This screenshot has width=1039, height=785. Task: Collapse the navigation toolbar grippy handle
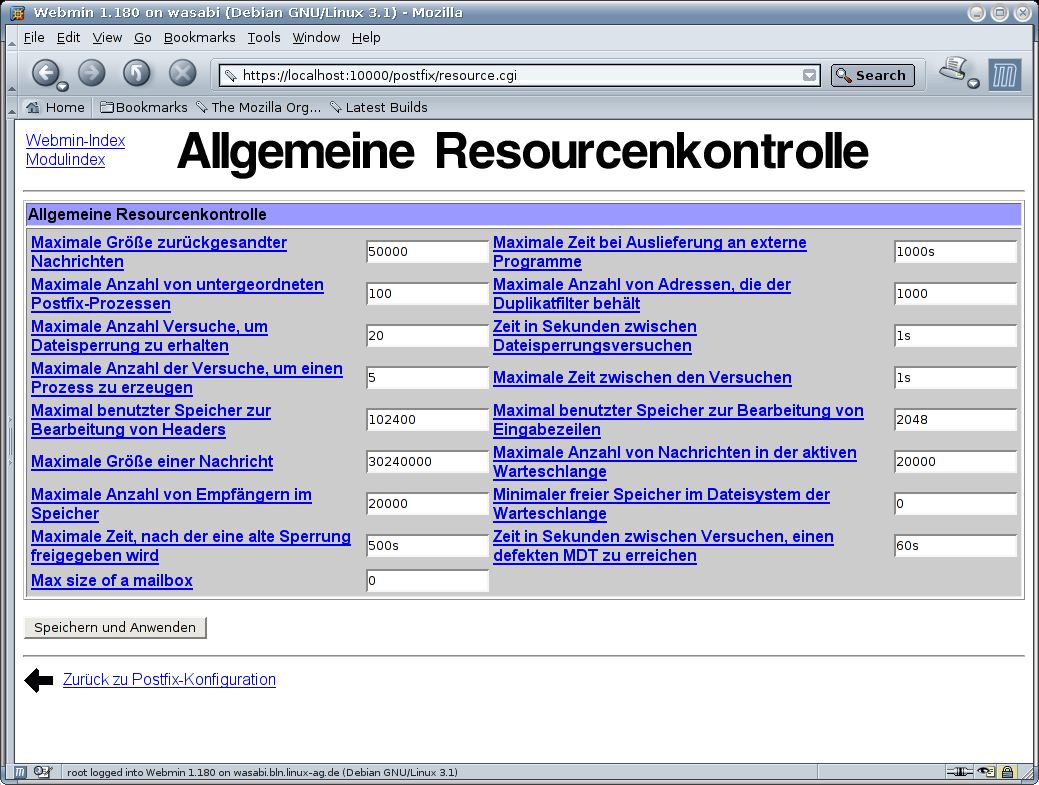(11, 74)
